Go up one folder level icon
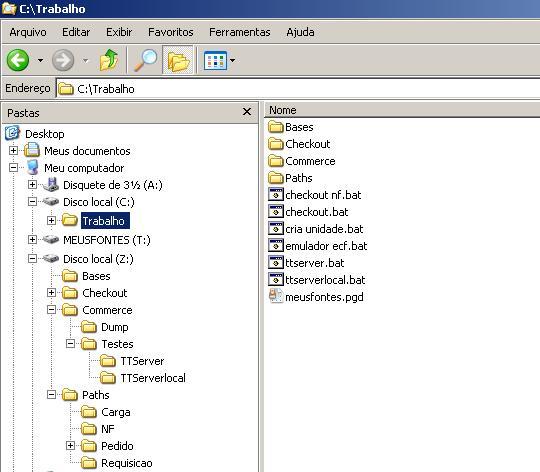The height and width of the screenshot is (472, 540). [109, 60]
